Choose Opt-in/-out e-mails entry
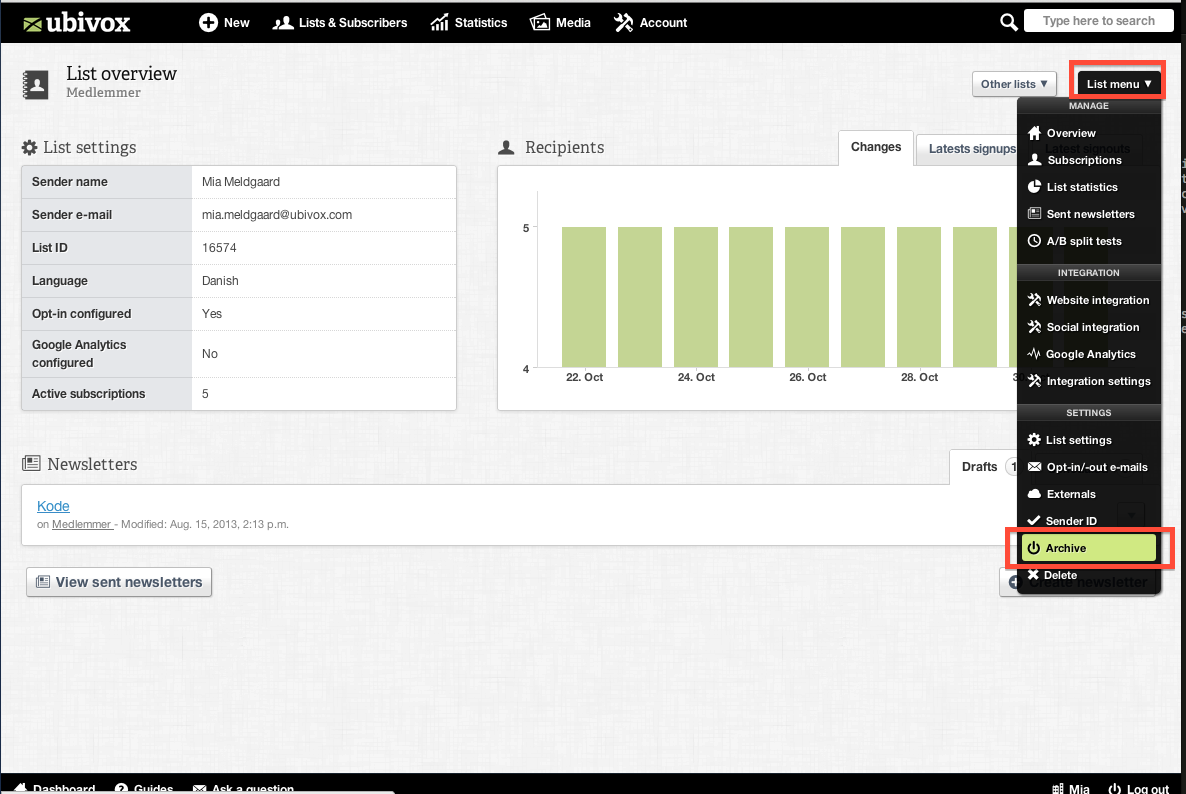1186x794 pixels. tap(1088, 467)
